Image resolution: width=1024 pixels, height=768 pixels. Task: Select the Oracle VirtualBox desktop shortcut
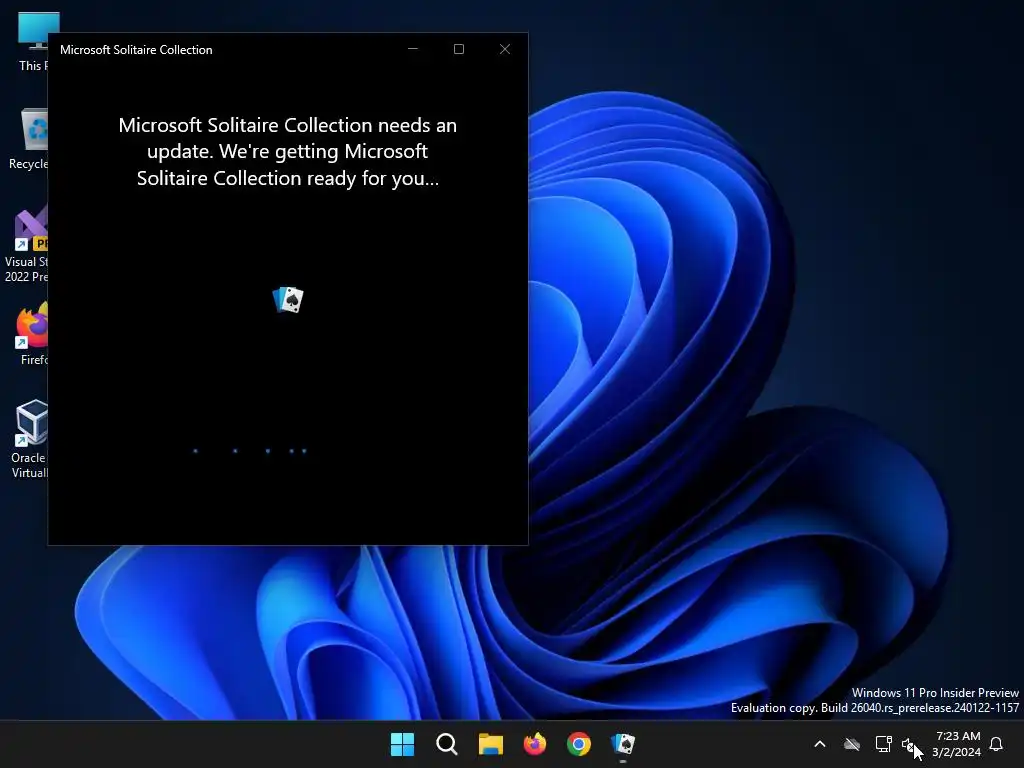tap(29, 439)
